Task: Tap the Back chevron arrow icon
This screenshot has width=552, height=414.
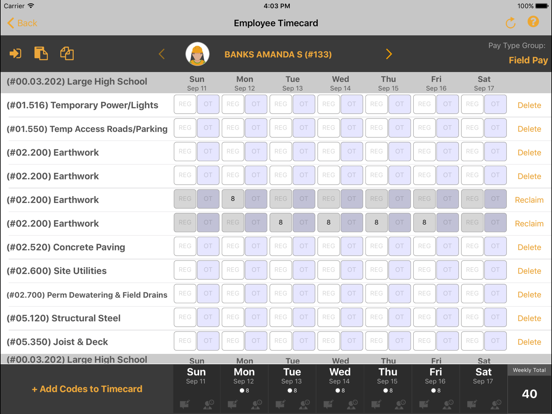Action: 11,23
